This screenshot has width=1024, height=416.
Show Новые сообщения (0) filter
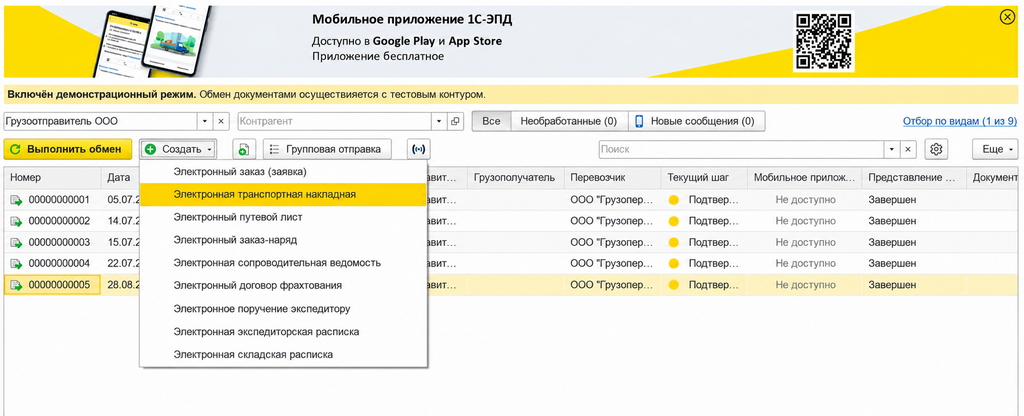[696, 121]
